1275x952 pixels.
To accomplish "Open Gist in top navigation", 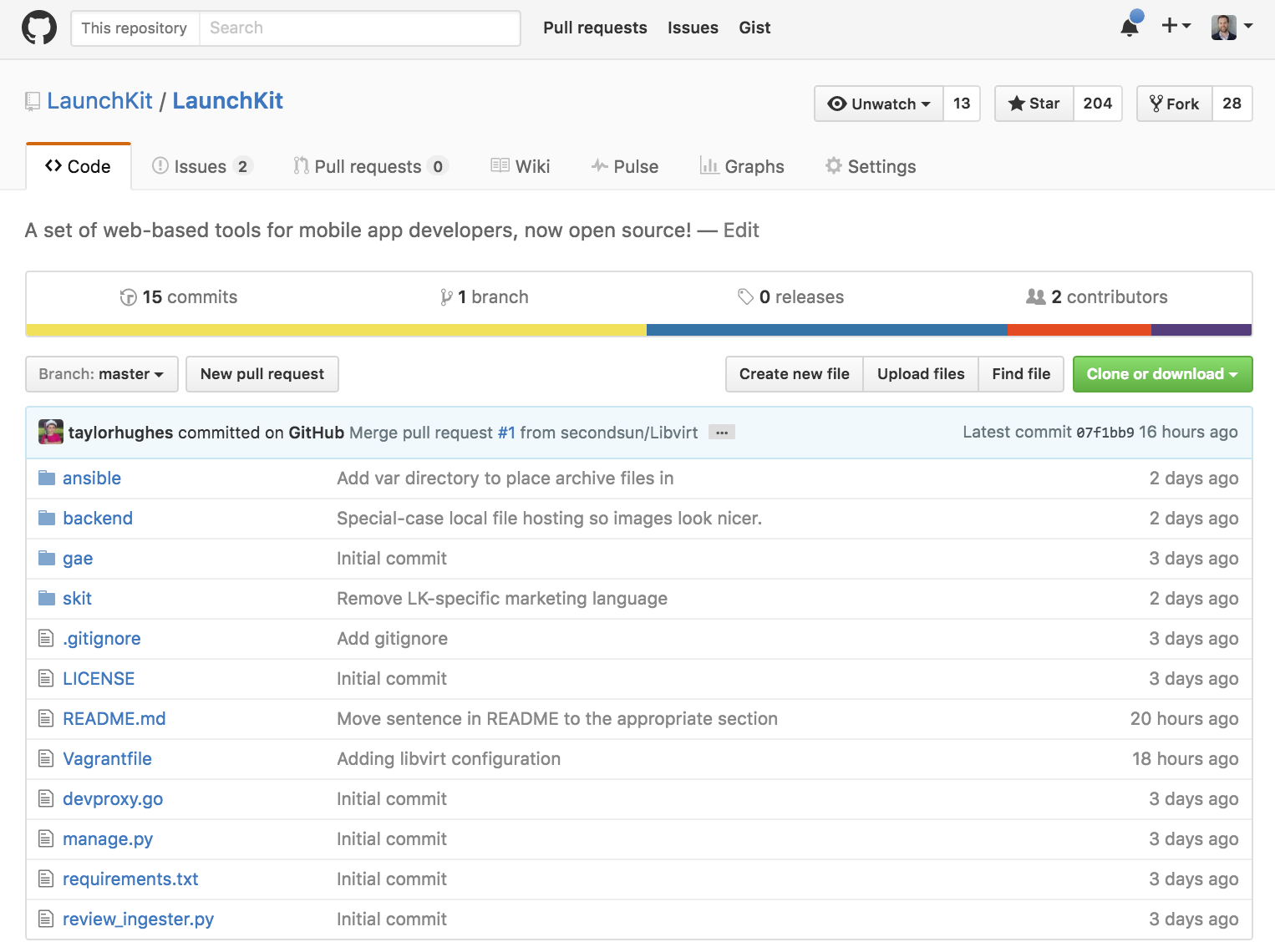I will [754, 28].
